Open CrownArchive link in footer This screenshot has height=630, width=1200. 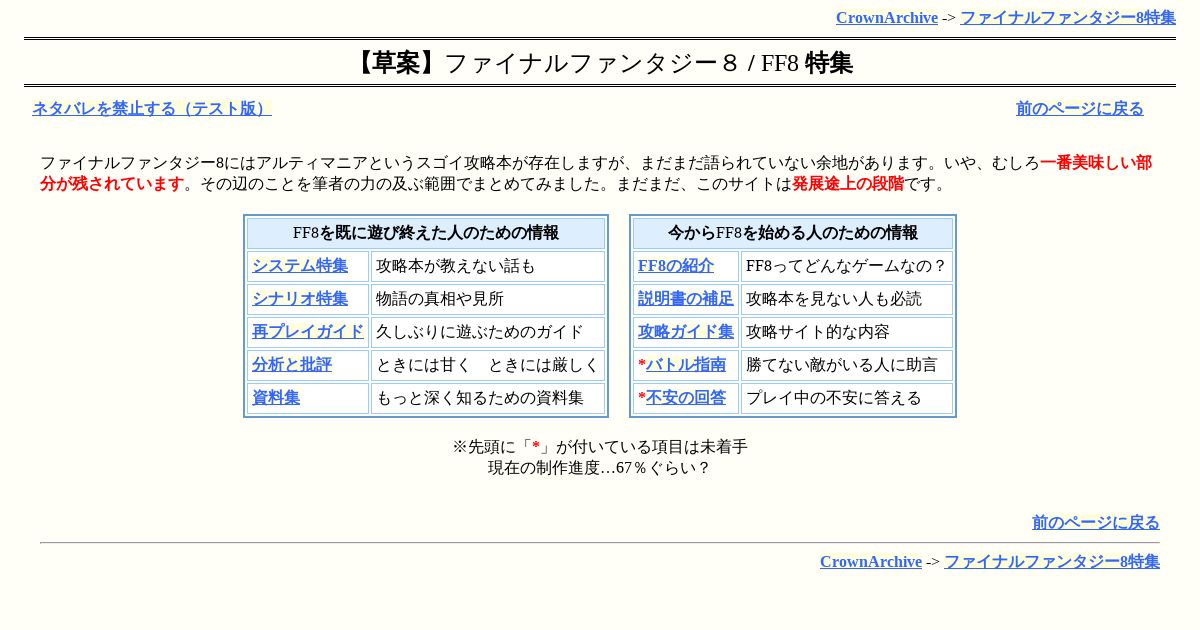click(x=870, y=562)
